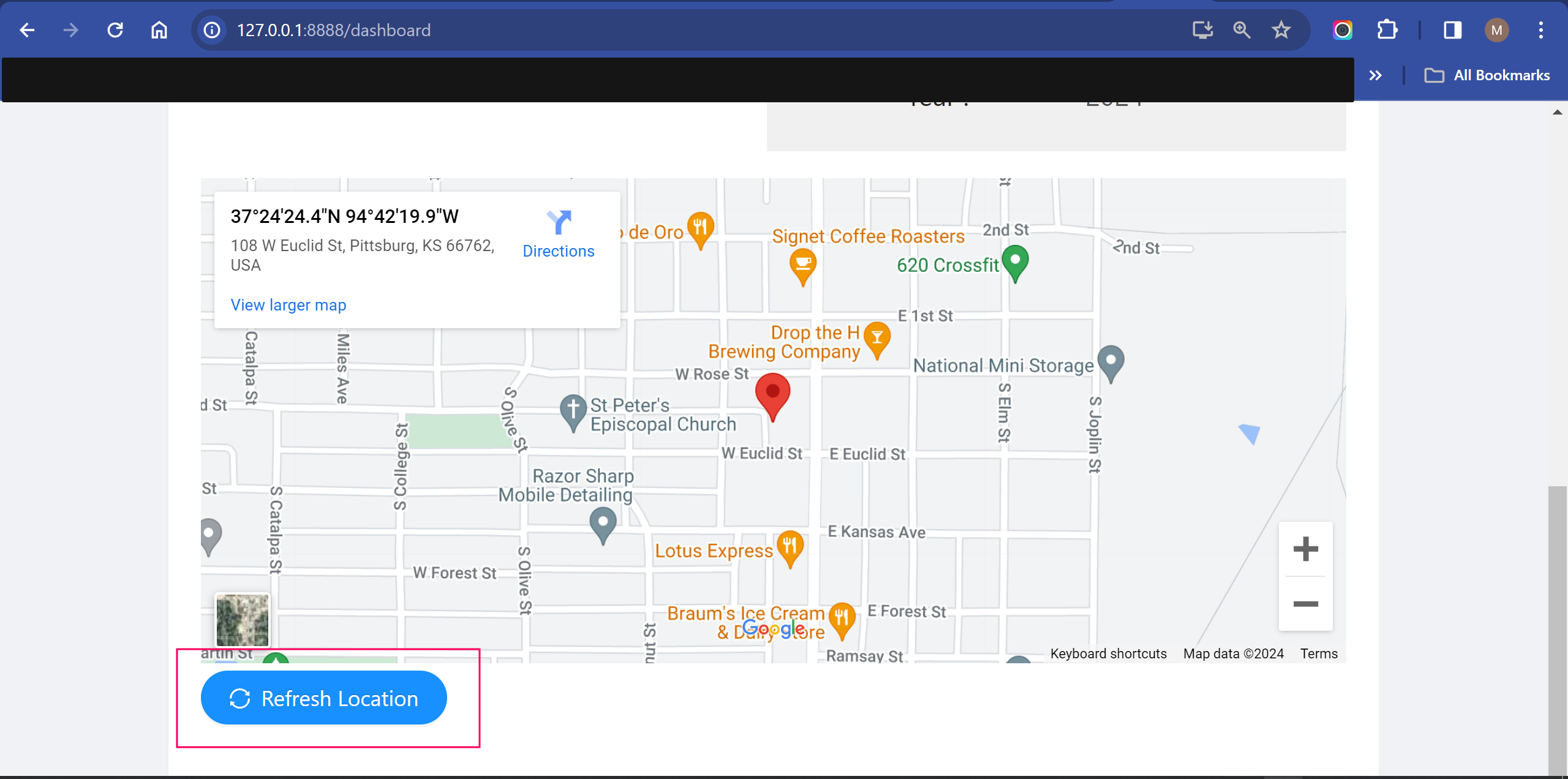
Task: Click the browser forward arrow
Action: 71,30
